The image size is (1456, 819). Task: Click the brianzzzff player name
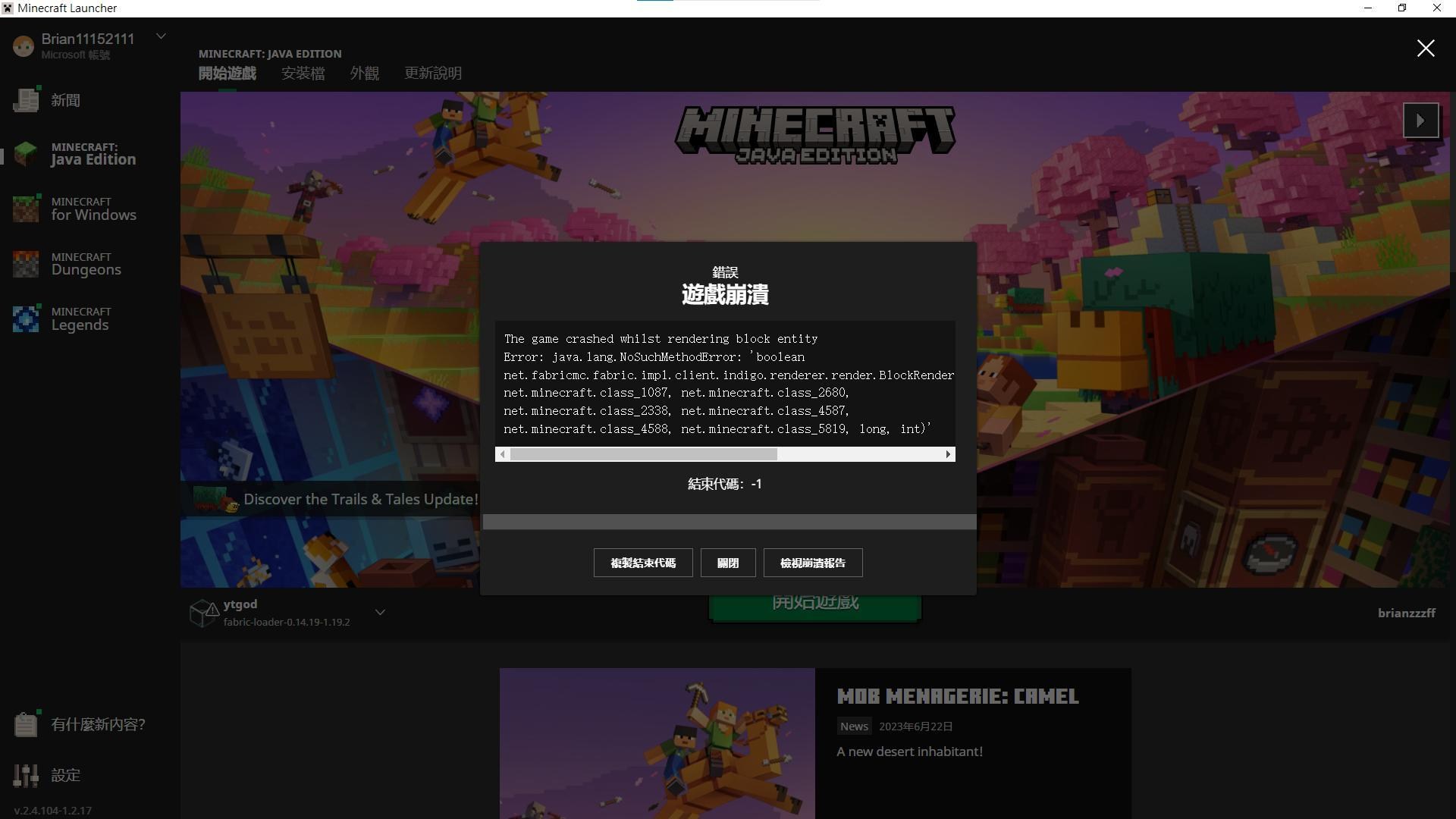pos(1407,613)
